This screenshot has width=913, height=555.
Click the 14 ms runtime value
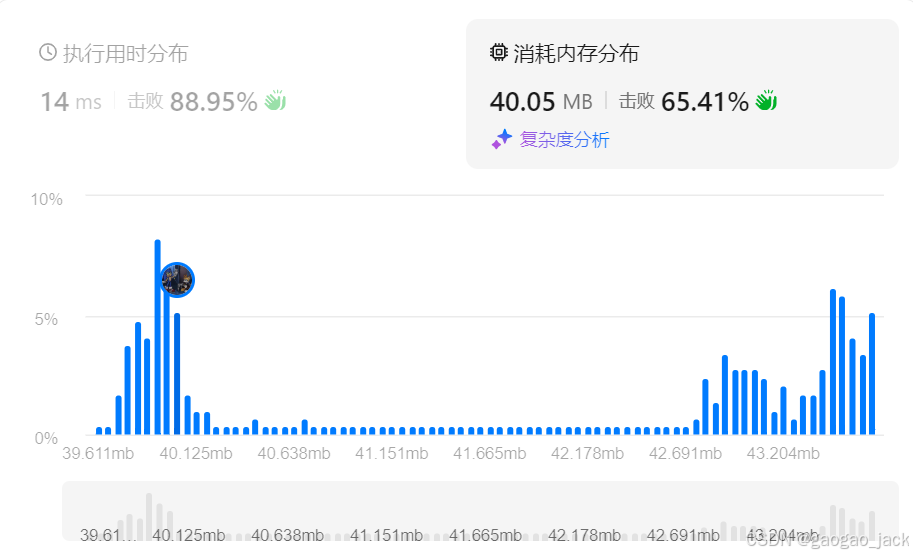[71, 102]
